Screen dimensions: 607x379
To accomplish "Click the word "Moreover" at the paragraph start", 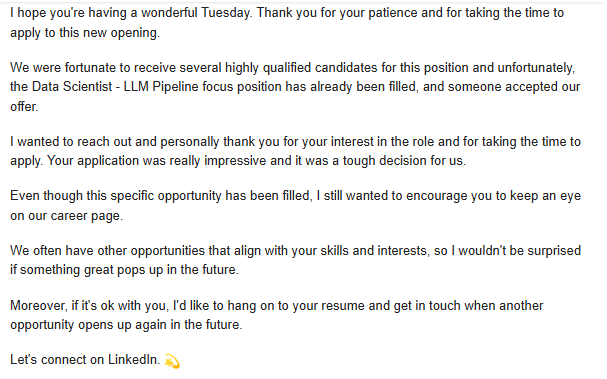I will [x=38, y=306].
